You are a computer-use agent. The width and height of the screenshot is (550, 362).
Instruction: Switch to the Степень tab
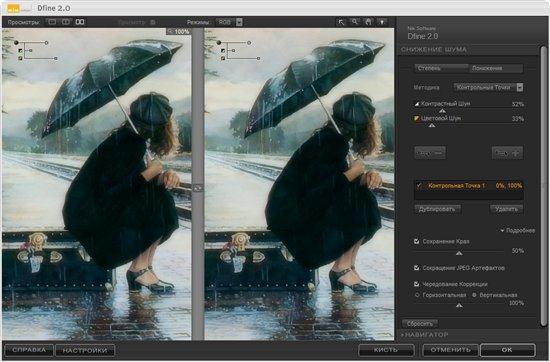point(441,68)
